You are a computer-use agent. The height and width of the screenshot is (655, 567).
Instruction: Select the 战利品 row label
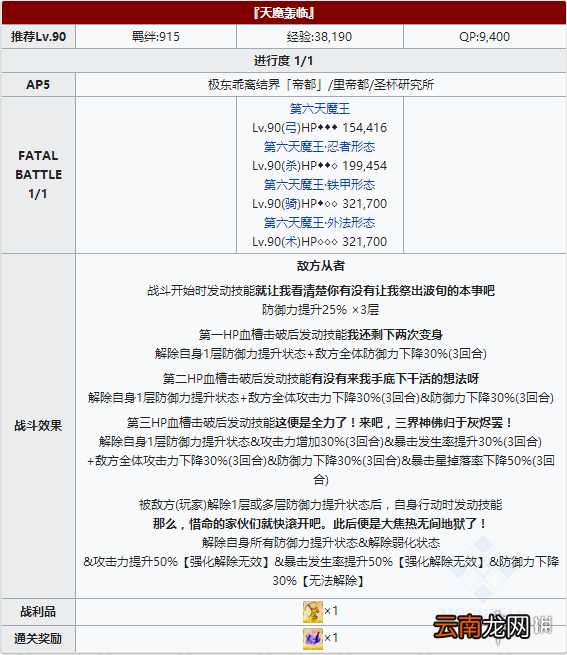(38, 612)
